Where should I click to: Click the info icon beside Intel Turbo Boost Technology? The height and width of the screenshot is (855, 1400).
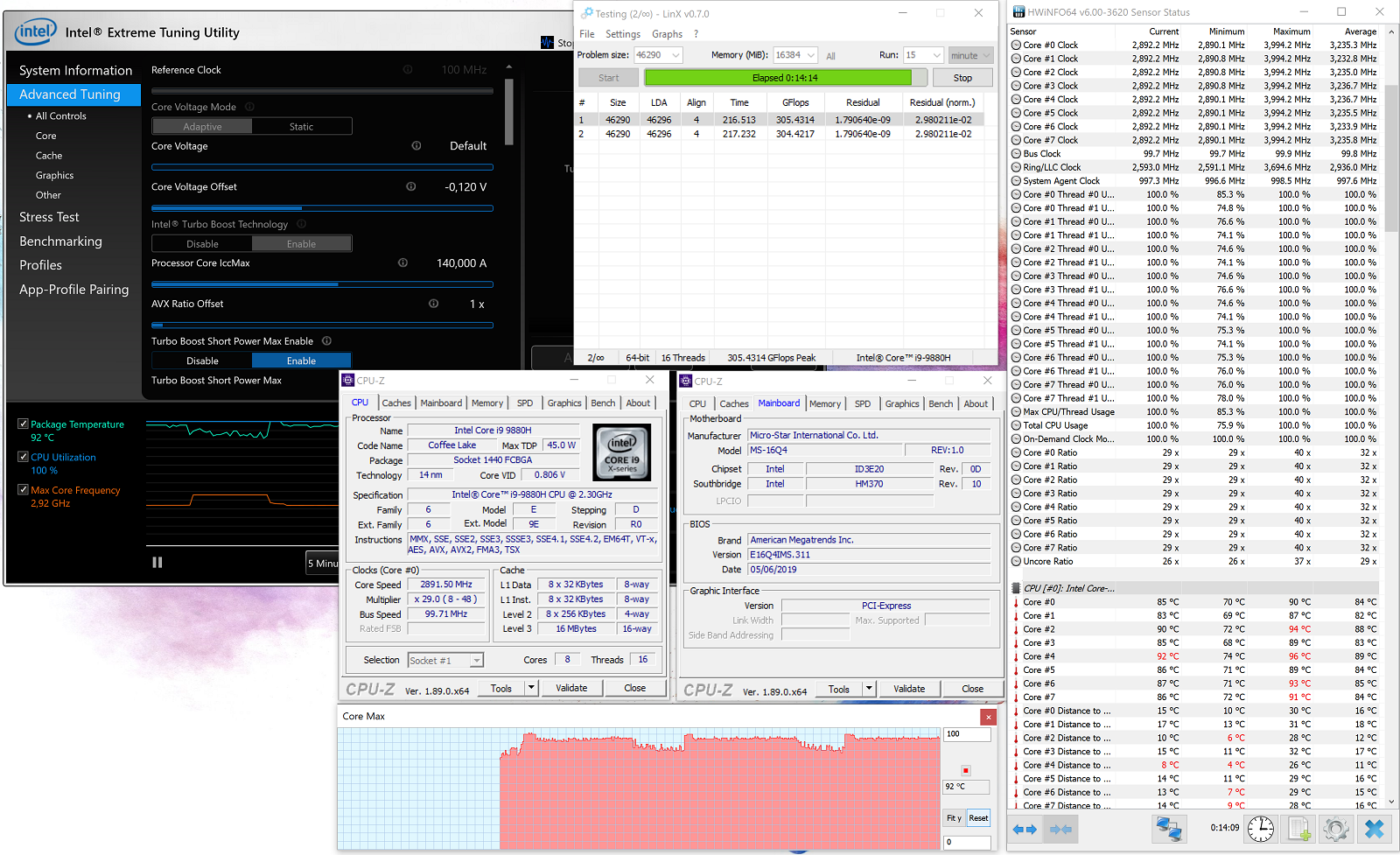(301, 224)
